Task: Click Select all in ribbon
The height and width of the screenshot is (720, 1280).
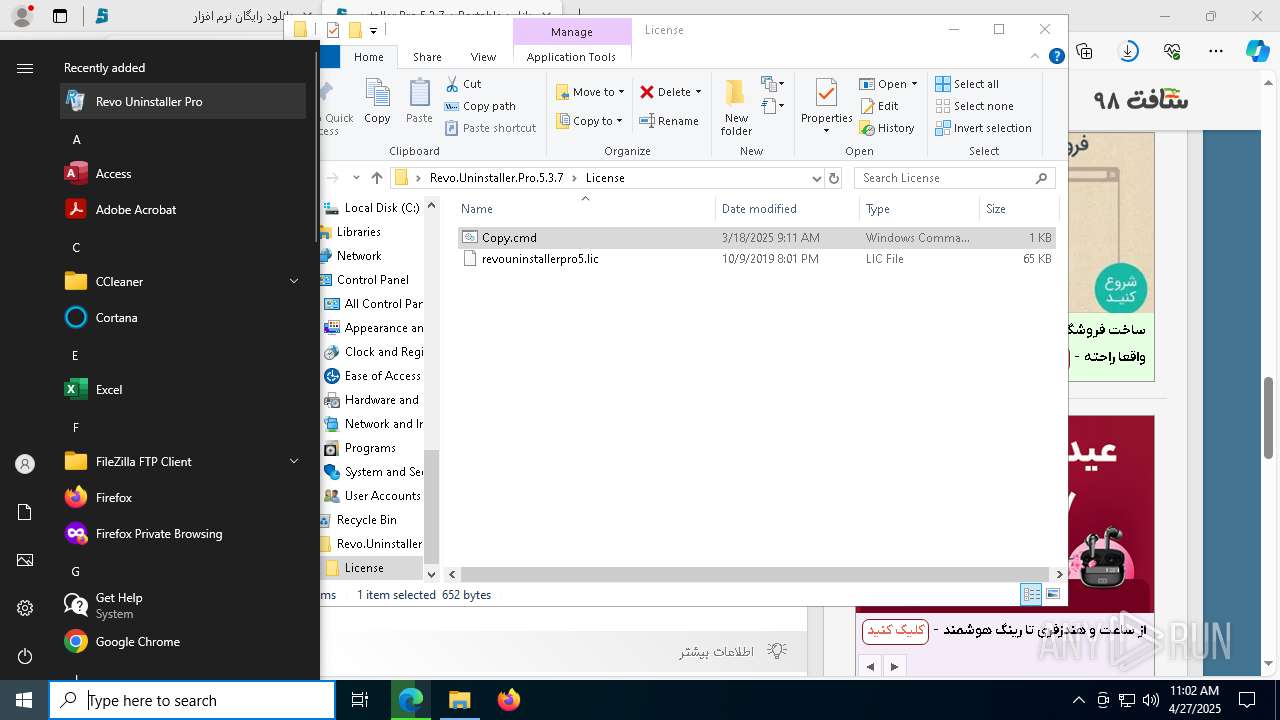Action: pyautogui.click(x=967, y=84)
